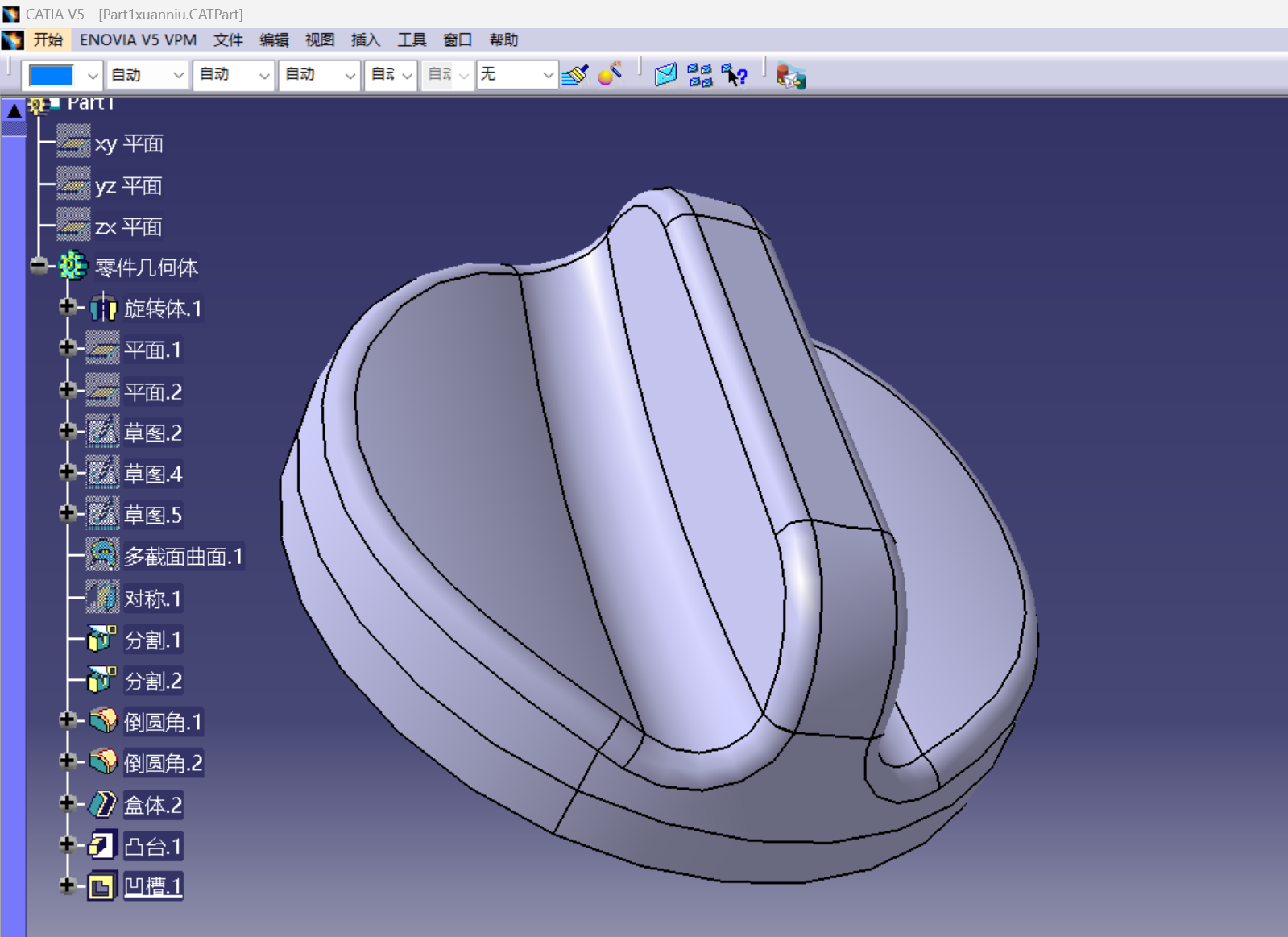This screenshot has width=1288, height=937.
Task: Select the 对称.1 label in tree
Action: click(x=153, y=599)
